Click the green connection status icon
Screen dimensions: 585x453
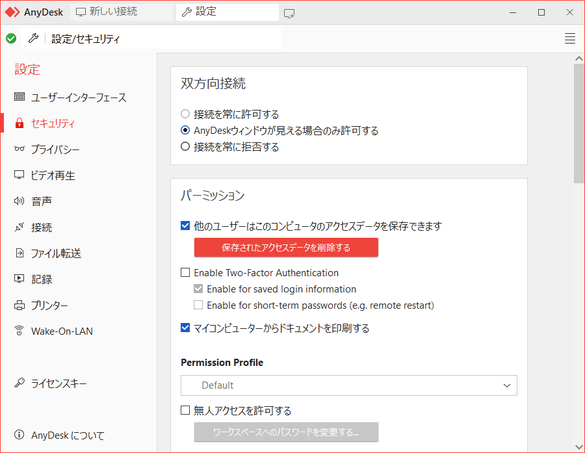tap(11, 38)
